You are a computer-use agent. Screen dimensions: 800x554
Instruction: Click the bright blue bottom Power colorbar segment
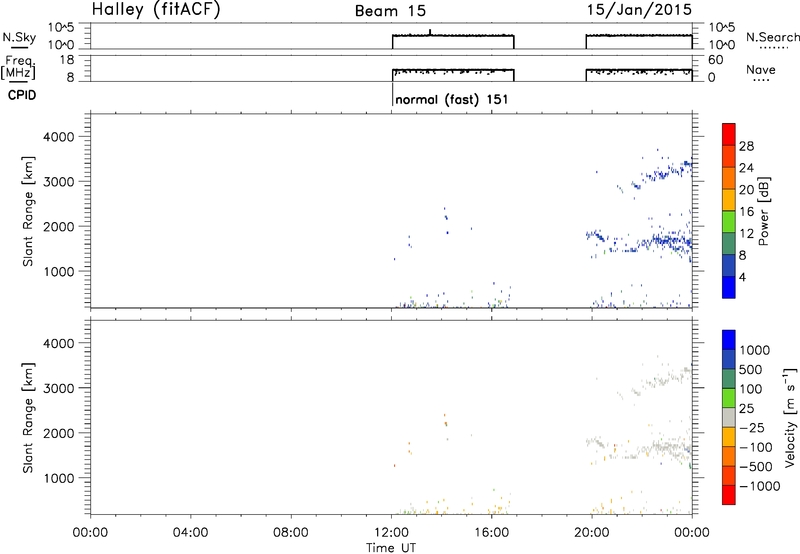(x=729, y=287)
